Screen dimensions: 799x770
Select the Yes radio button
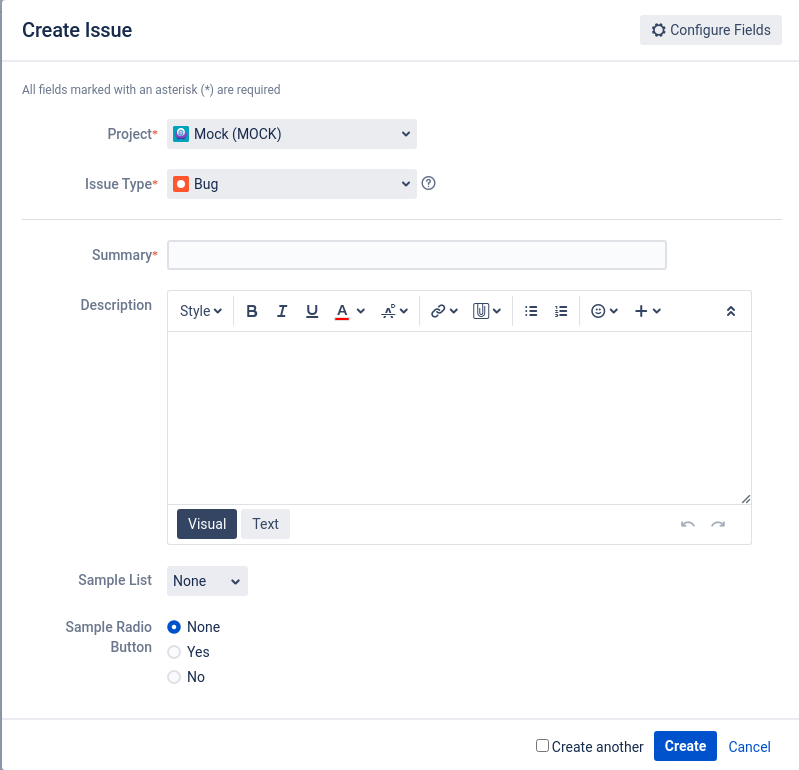[x=174, y=652]
